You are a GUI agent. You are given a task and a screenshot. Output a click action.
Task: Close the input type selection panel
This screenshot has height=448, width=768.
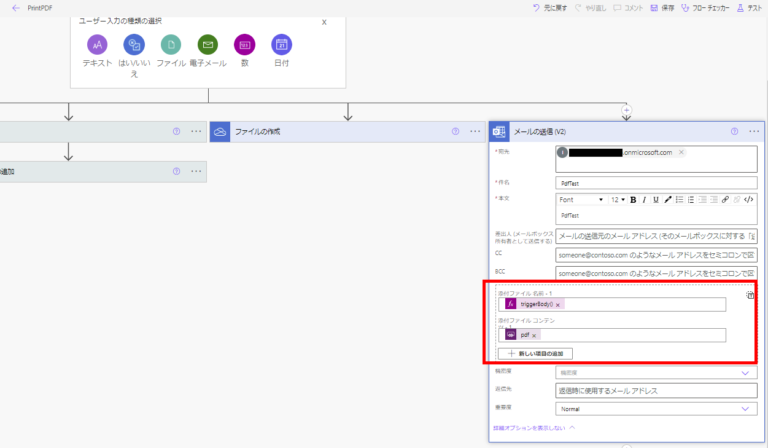point(323,21)
